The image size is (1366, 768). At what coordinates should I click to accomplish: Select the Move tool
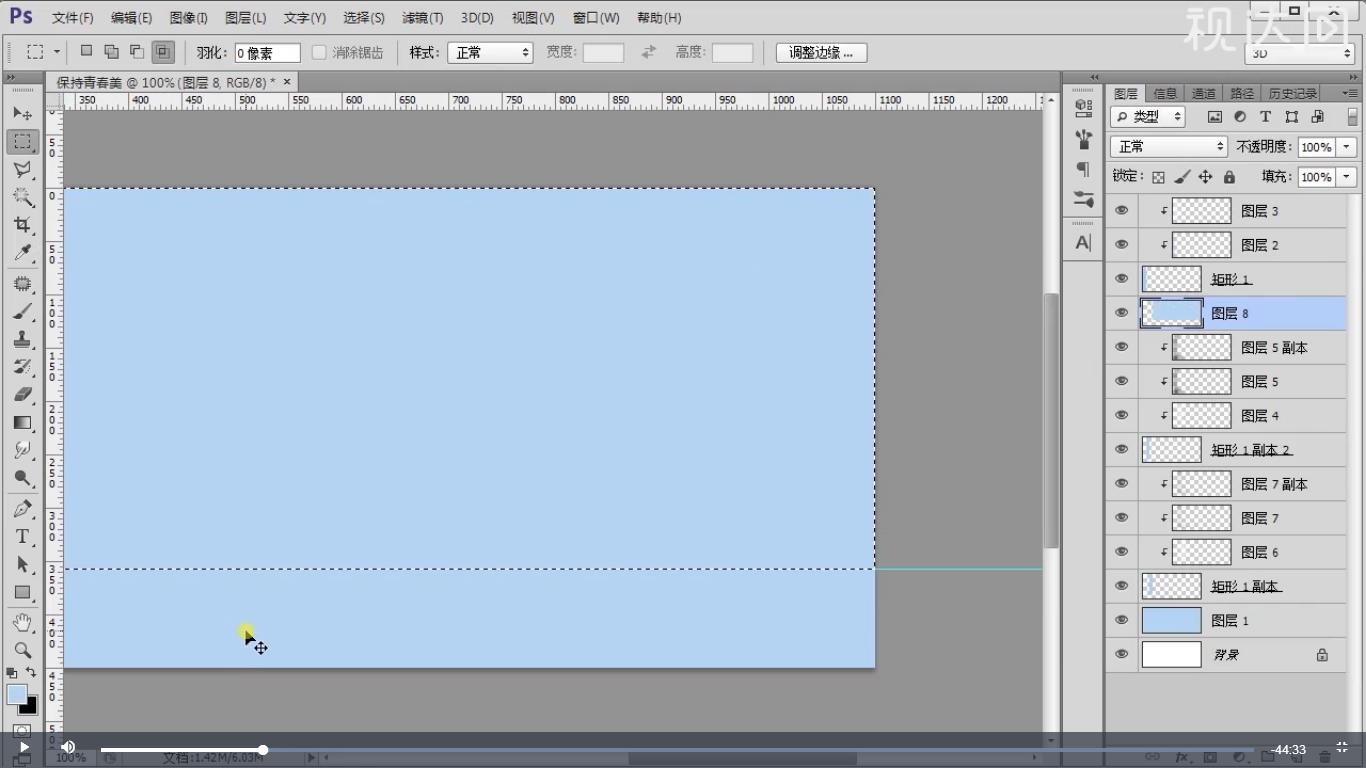(22, 114)
